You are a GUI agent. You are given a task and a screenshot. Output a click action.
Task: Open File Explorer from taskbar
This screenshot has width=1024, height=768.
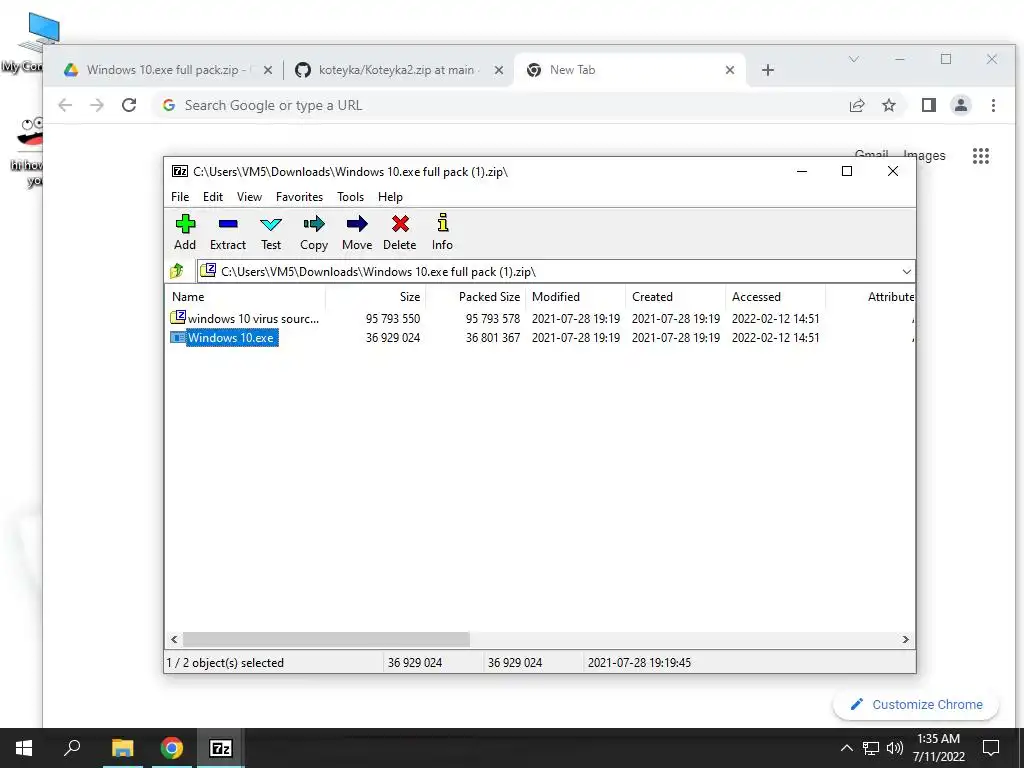122,748
